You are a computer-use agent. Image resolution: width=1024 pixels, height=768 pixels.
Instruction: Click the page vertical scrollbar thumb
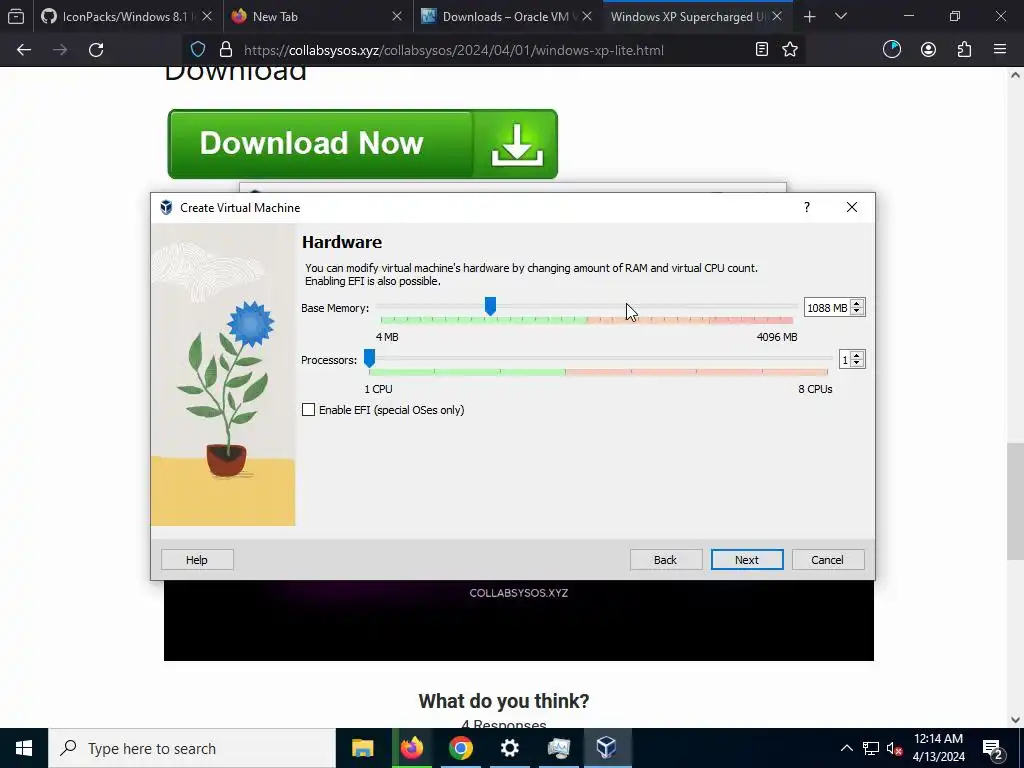(1015, 502)
